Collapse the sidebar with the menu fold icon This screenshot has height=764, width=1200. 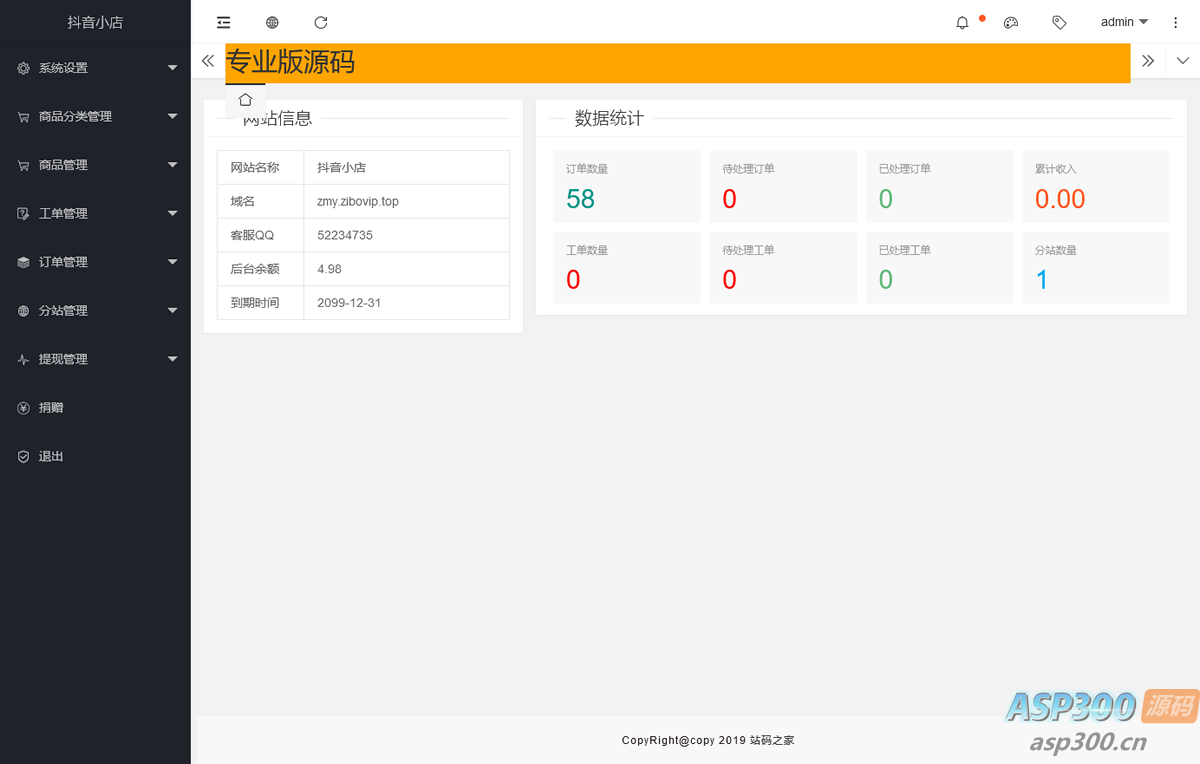(x=223, y=22)
